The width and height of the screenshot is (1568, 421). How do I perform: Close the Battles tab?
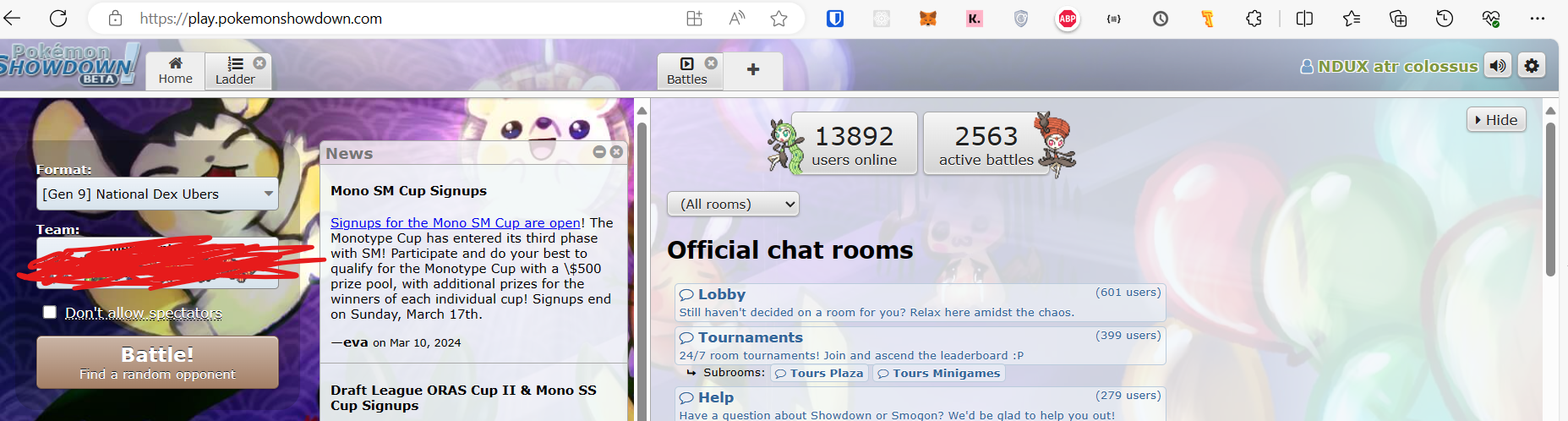(711, 63)
